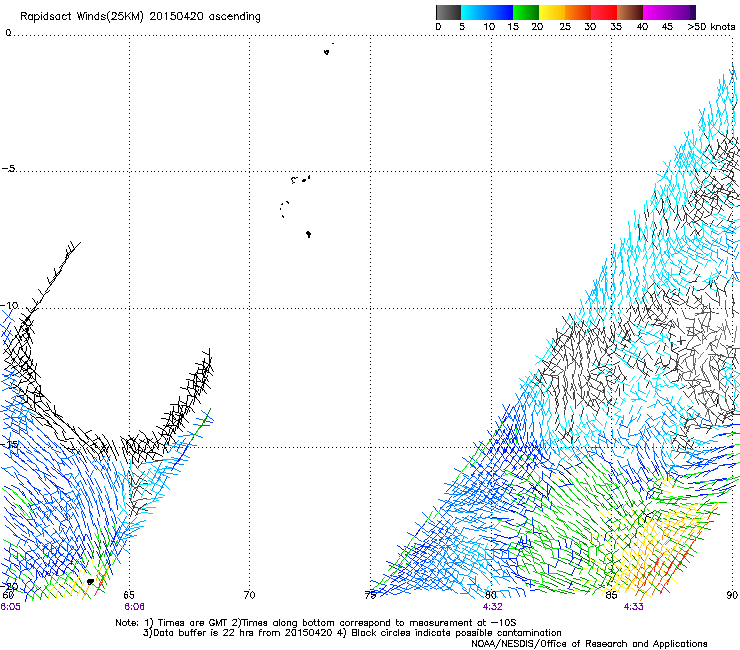Click the small island mark near 0.5S 73E
The image size is (740, 650).
pos(327,52)
